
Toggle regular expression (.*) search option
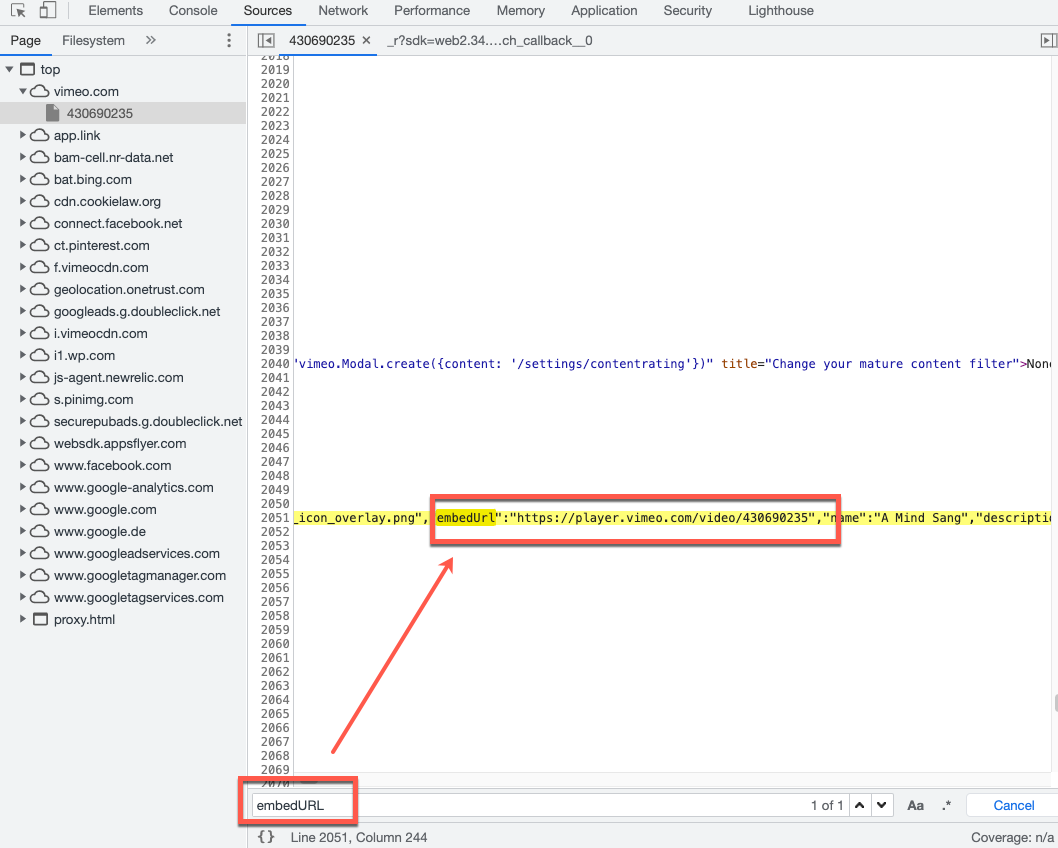point(946,805)
